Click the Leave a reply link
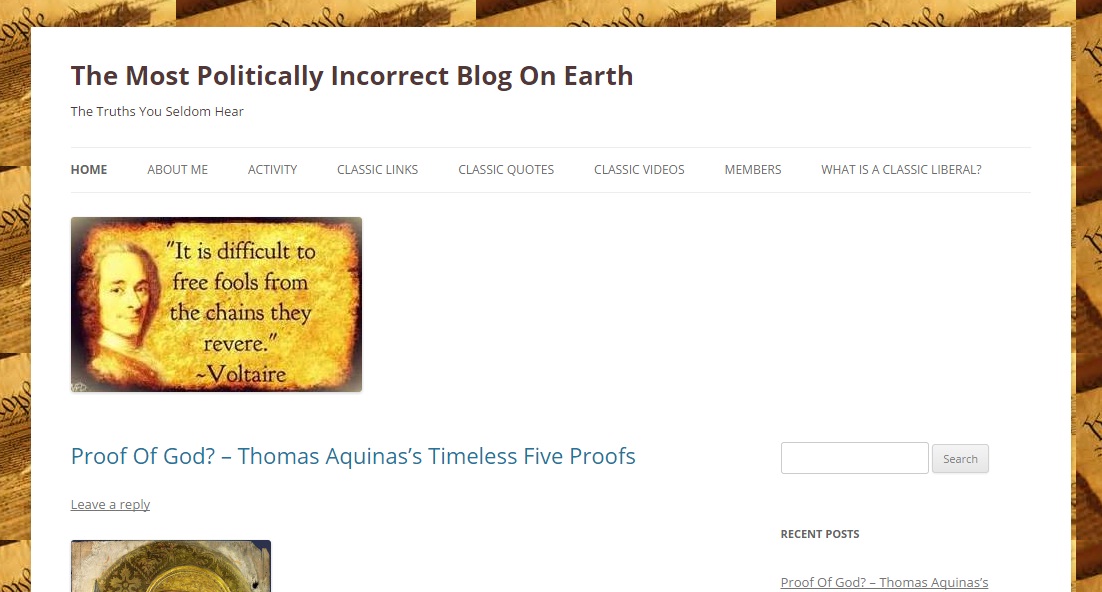Image resolution: width=1102 pixels, height=592 pixels. (x=110, y=504)
